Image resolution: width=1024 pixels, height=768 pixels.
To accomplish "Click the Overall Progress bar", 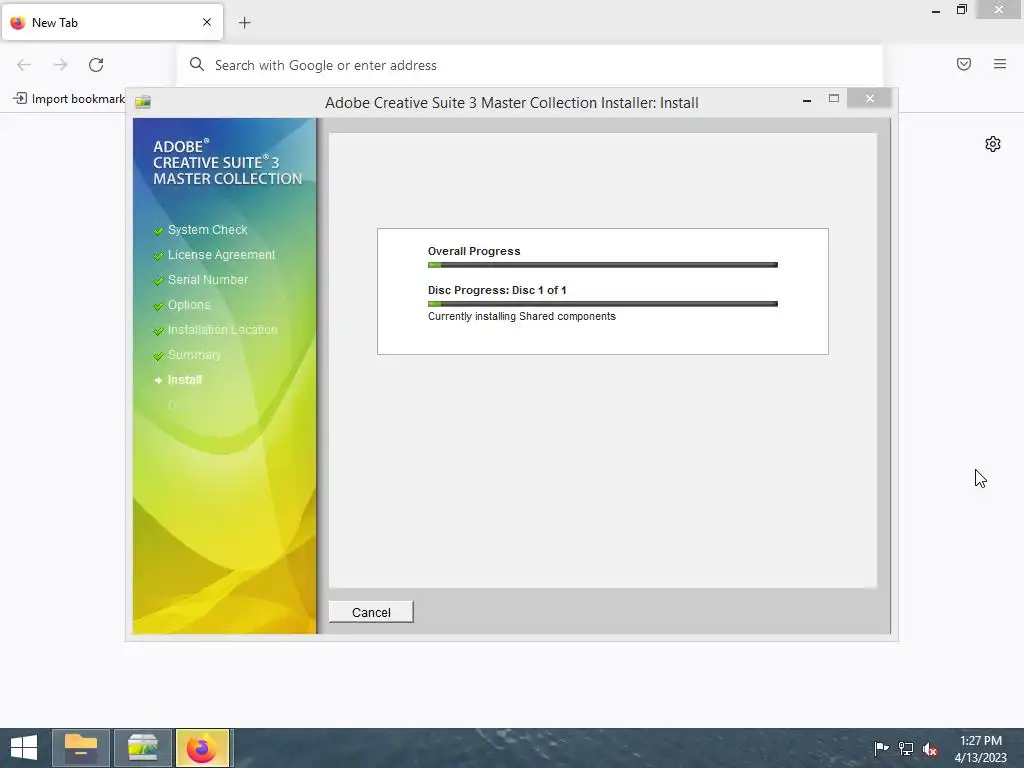I will pyautogui.click(x=602, y=265).
